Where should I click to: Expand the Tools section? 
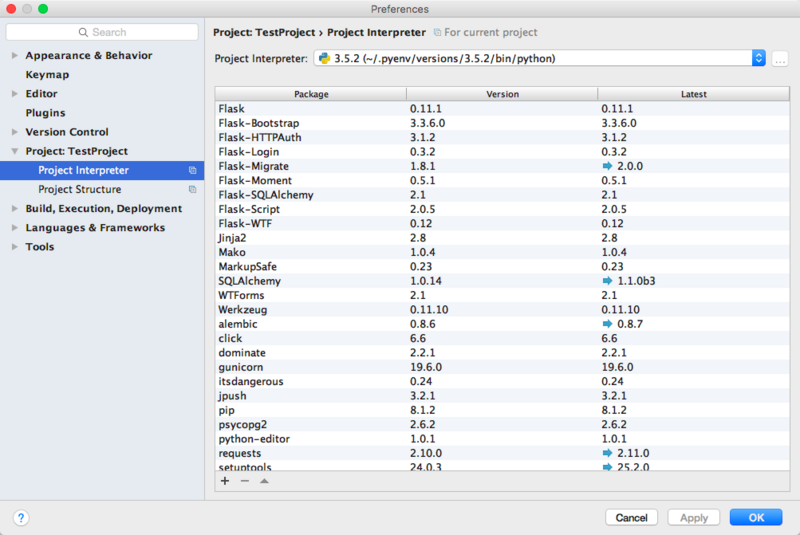(x=15, y=246)
